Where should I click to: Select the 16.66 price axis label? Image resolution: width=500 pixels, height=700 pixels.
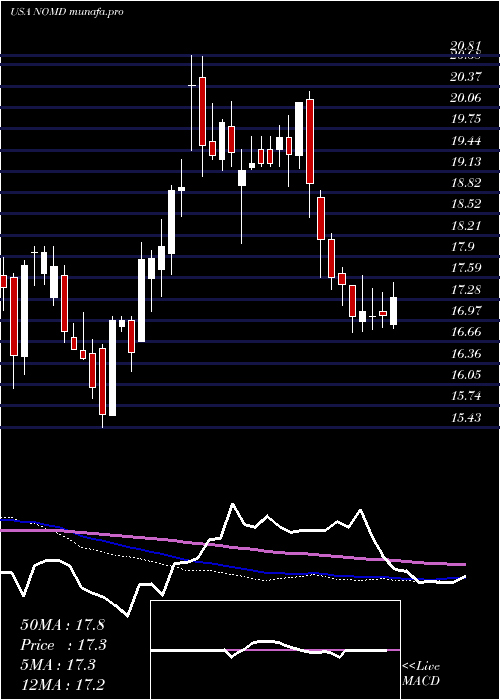coord(466,332)
